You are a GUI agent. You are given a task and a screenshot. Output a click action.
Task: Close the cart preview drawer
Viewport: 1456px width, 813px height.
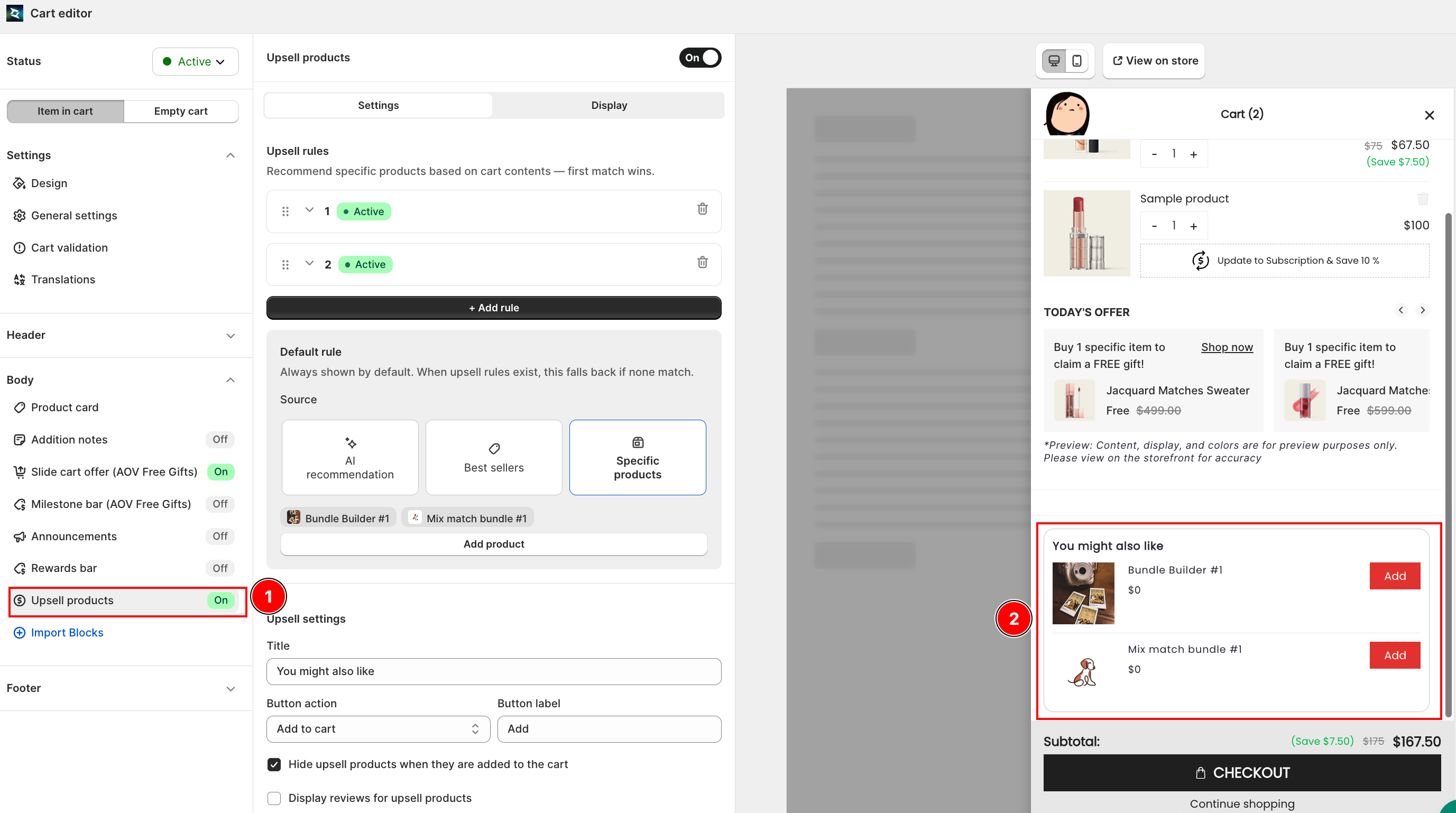1430,115
